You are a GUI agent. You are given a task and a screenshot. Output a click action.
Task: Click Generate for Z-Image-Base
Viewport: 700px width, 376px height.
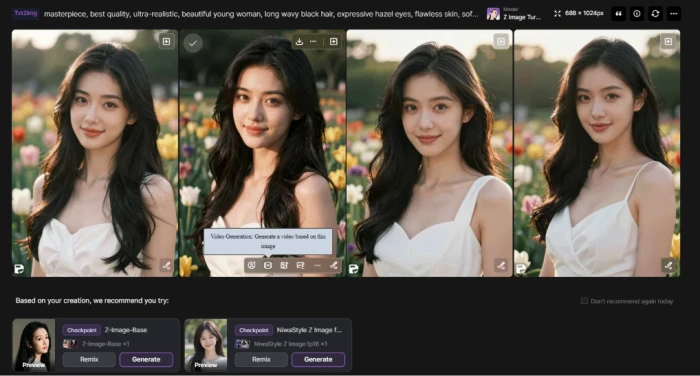146,359
